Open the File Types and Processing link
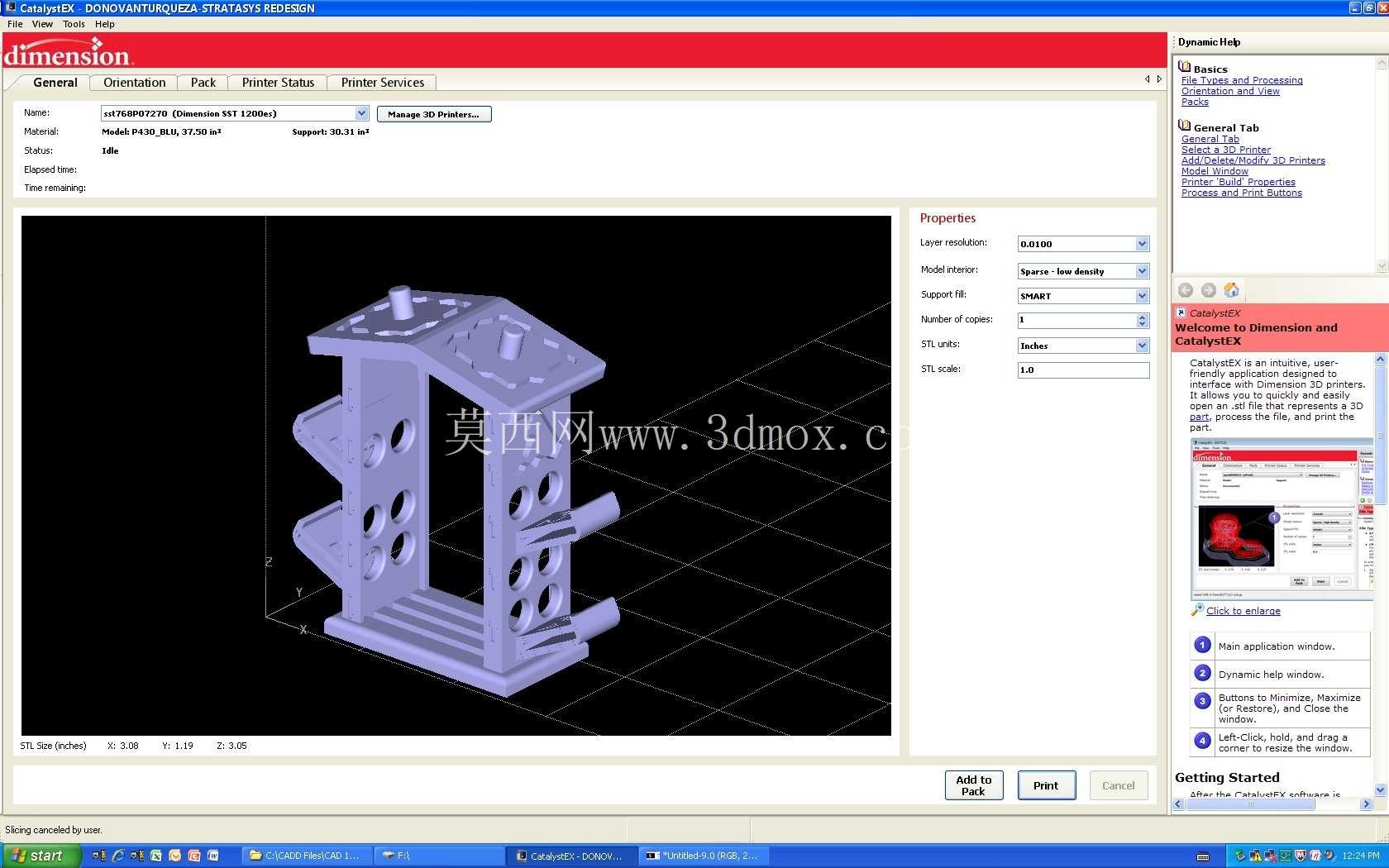 1242,80
